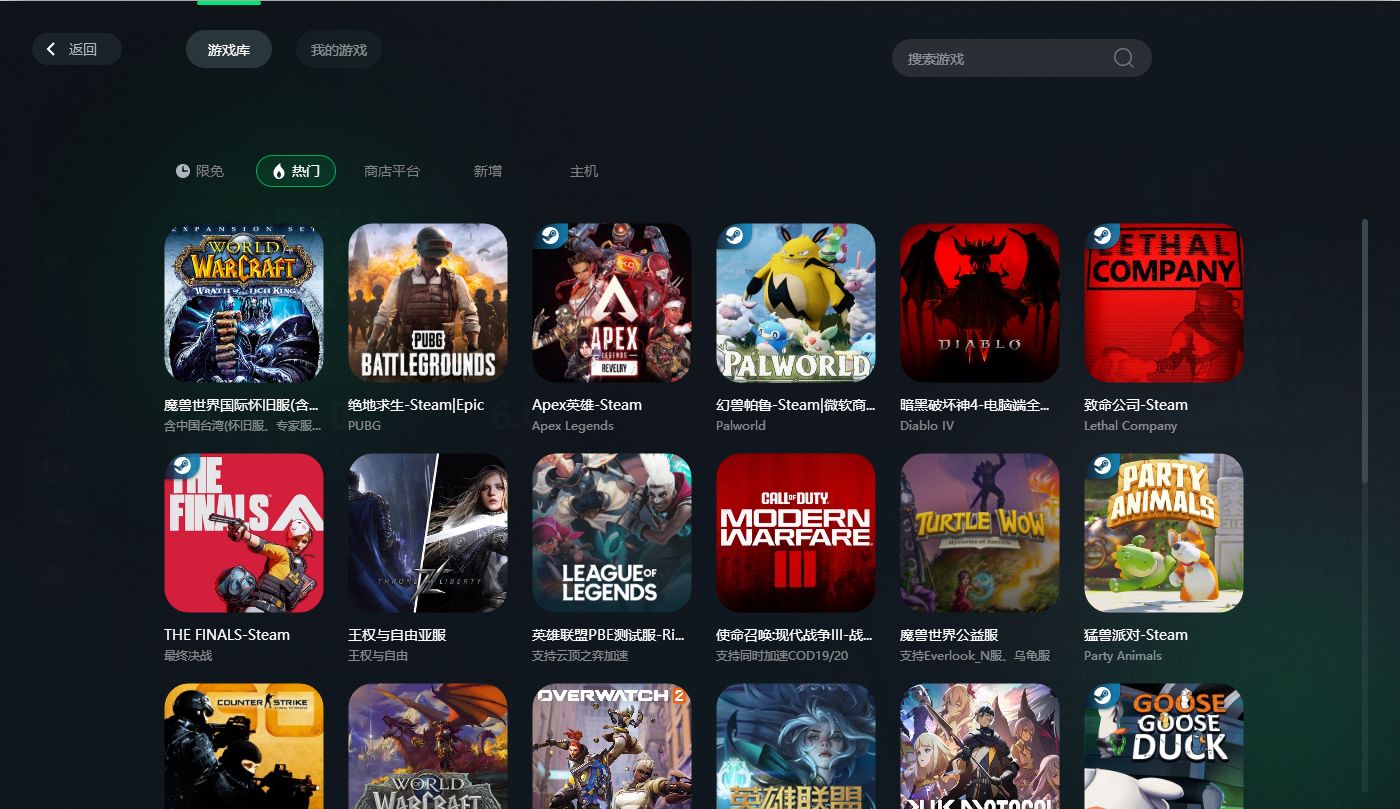Viewport: 1400px width, 809px height.
Task: Select the 热门 hot filter
Action: tap(296, 171)
